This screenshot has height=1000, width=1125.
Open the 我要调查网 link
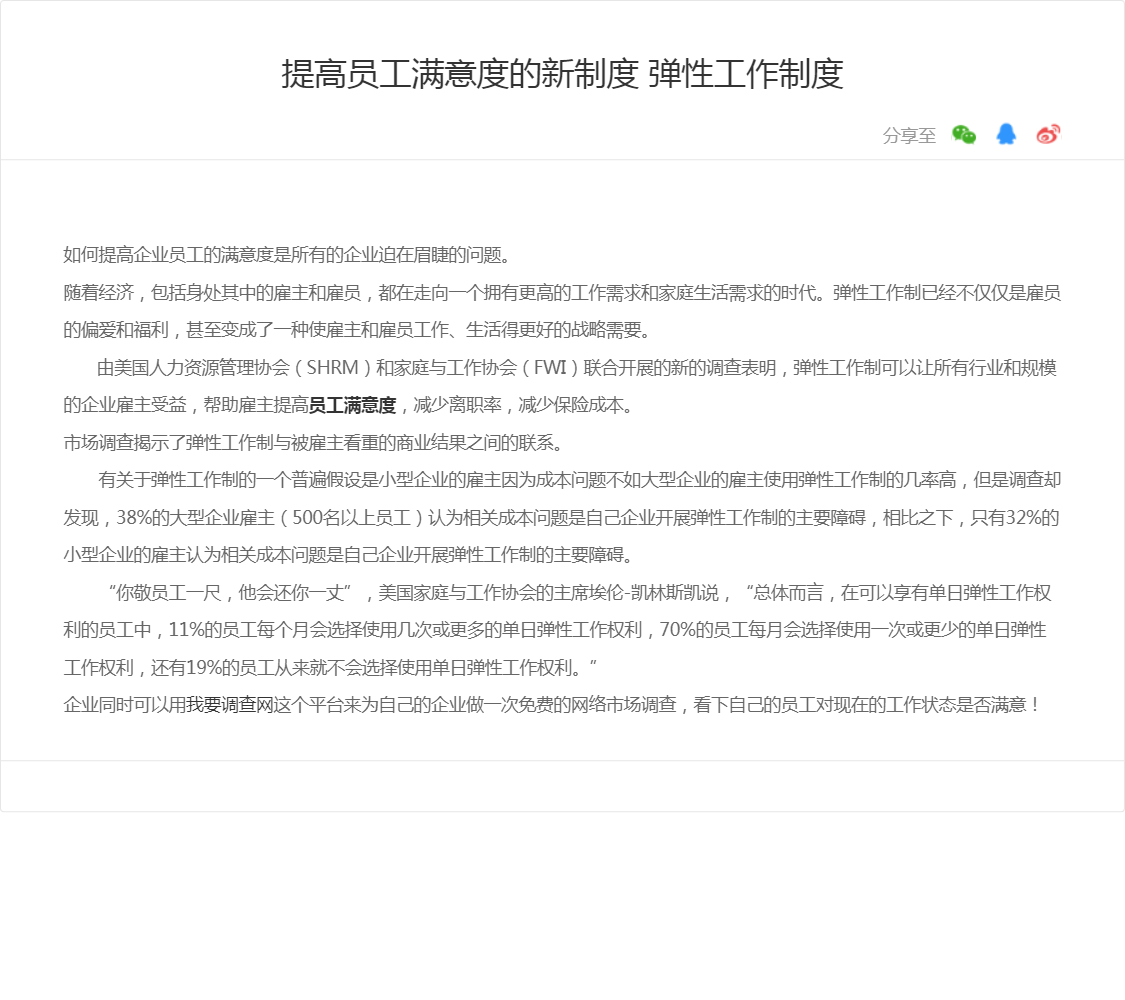pos(230,705)
